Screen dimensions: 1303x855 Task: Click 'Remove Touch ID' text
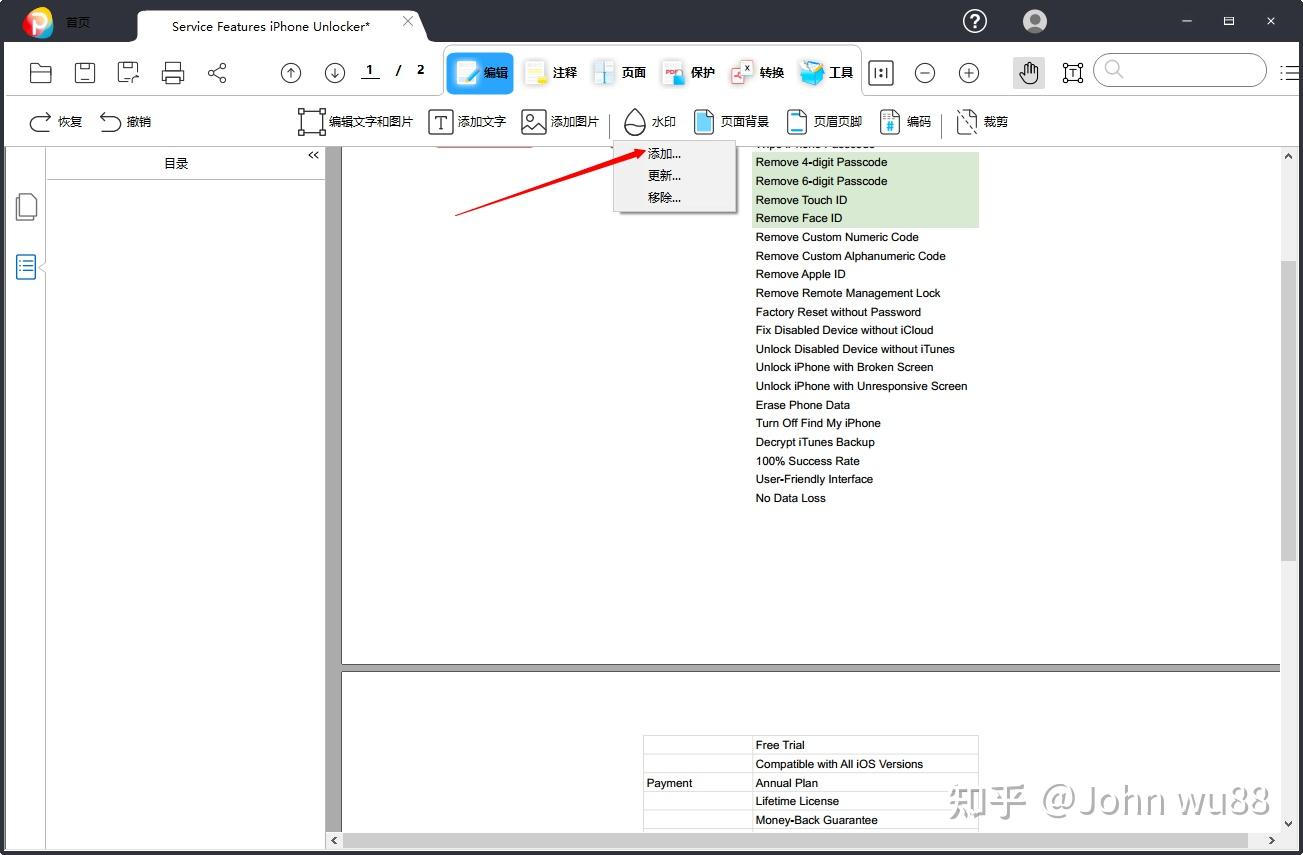coord(801,200)
